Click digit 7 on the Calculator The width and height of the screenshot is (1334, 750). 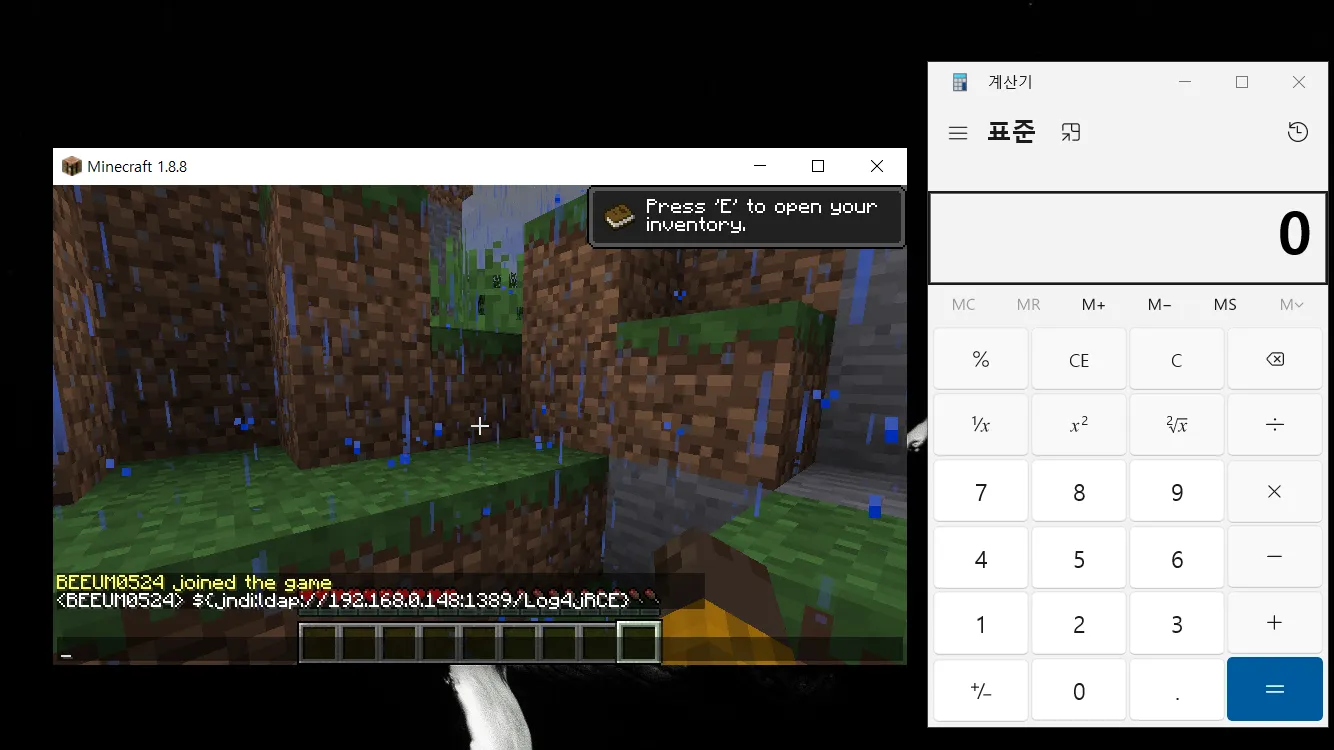[981, 491]
